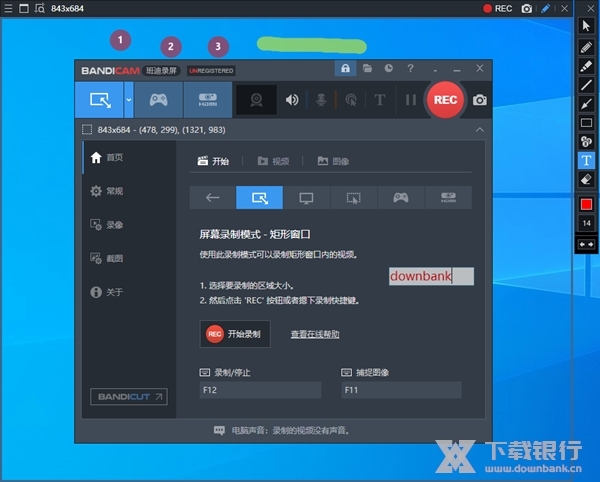Click the back arrow mode button

point(212,197)
